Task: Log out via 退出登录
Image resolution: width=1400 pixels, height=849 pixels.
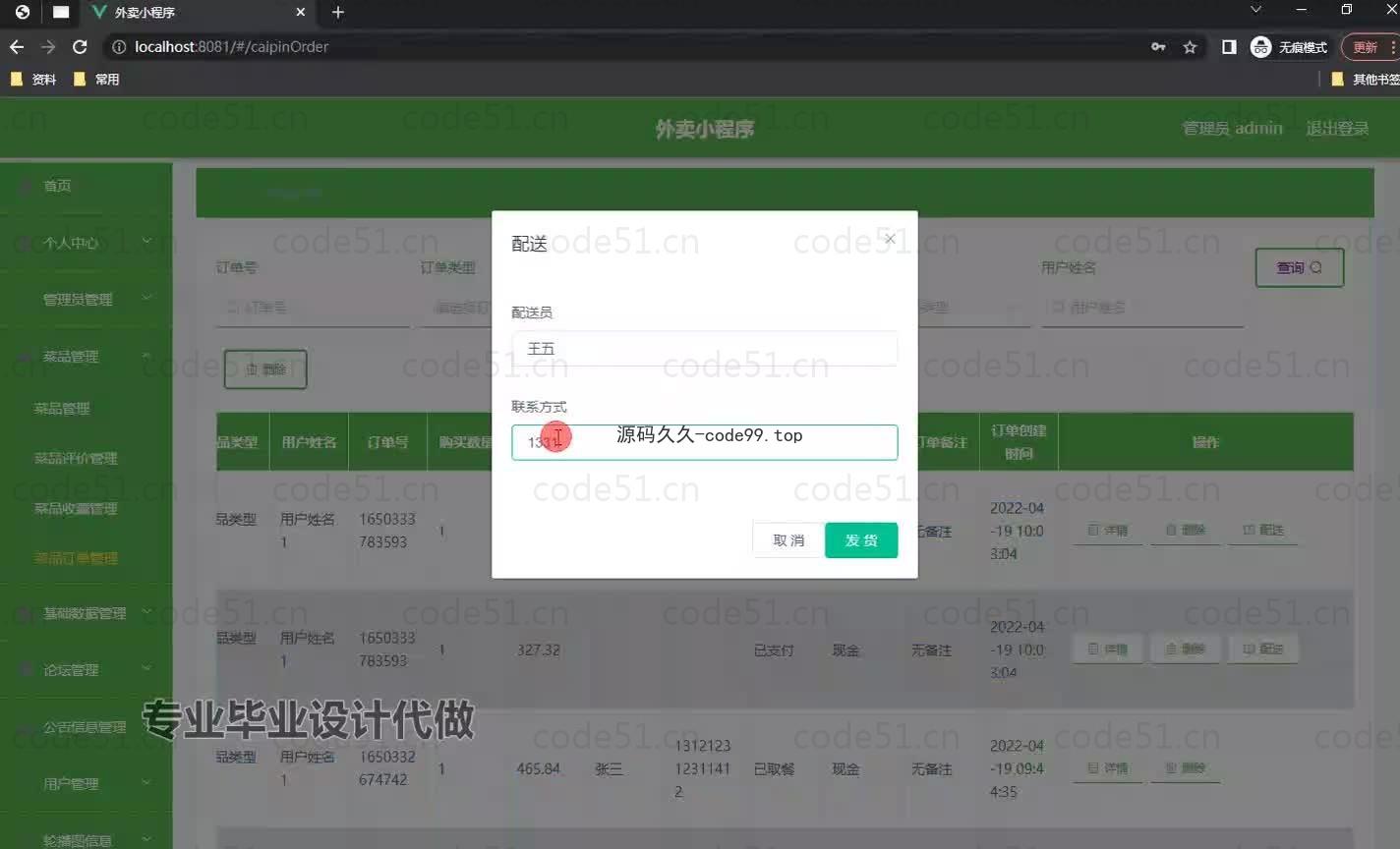Action: pyautogui.click(x=1337, y=129)
